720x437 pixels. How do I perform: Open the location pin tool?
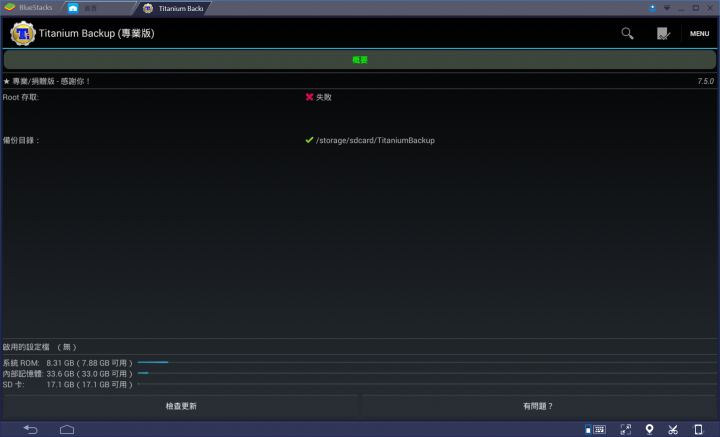pos(649,429)
